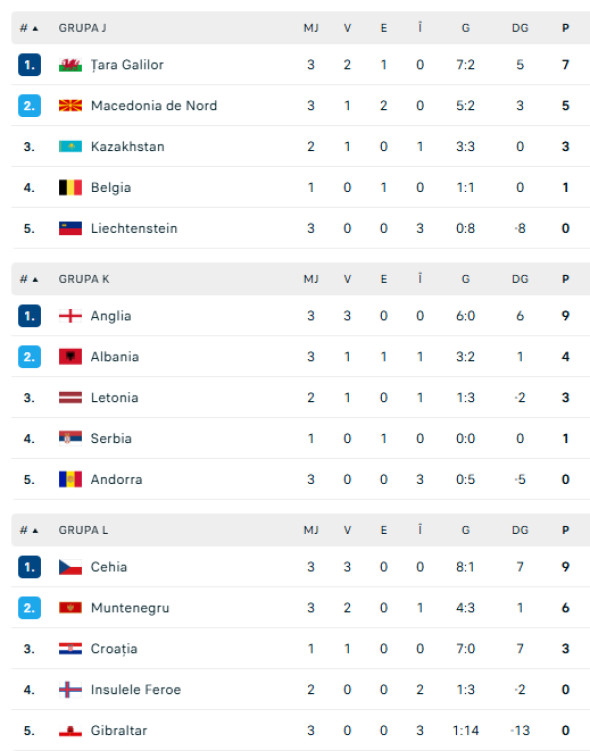This screenshot has width=590, height=751.
Task: Click the Kazakhstan flag icon
Action: pos(70,147)
